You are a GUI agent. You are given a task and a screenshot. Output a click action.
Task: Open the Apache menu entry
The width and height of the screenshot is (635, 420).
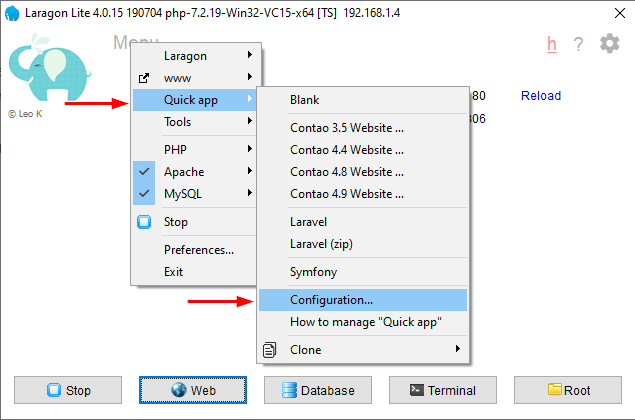(194, 172)
